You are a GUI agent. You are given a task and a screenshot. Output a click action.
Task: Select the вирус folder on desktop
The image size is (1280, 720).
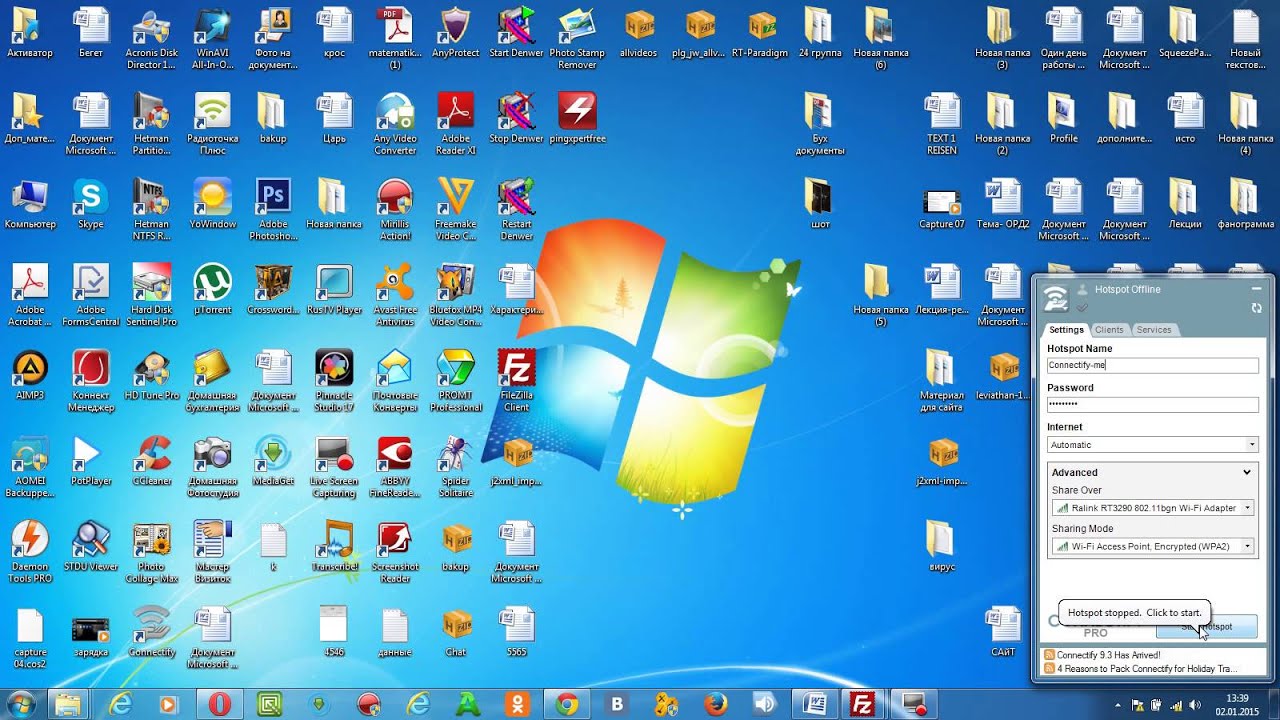pyautogui.click(x=943, y=547)
